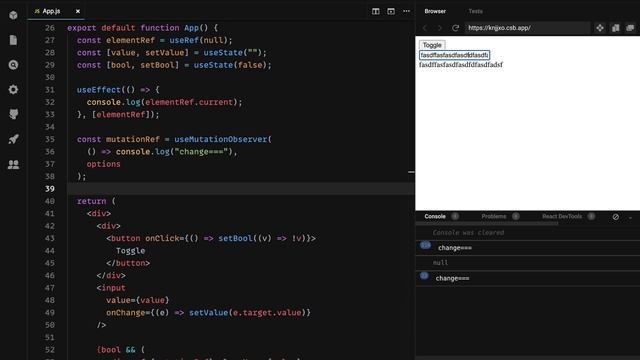Click 'setValue' on line 49
The image size is (640, 360).
pos(208,313)
